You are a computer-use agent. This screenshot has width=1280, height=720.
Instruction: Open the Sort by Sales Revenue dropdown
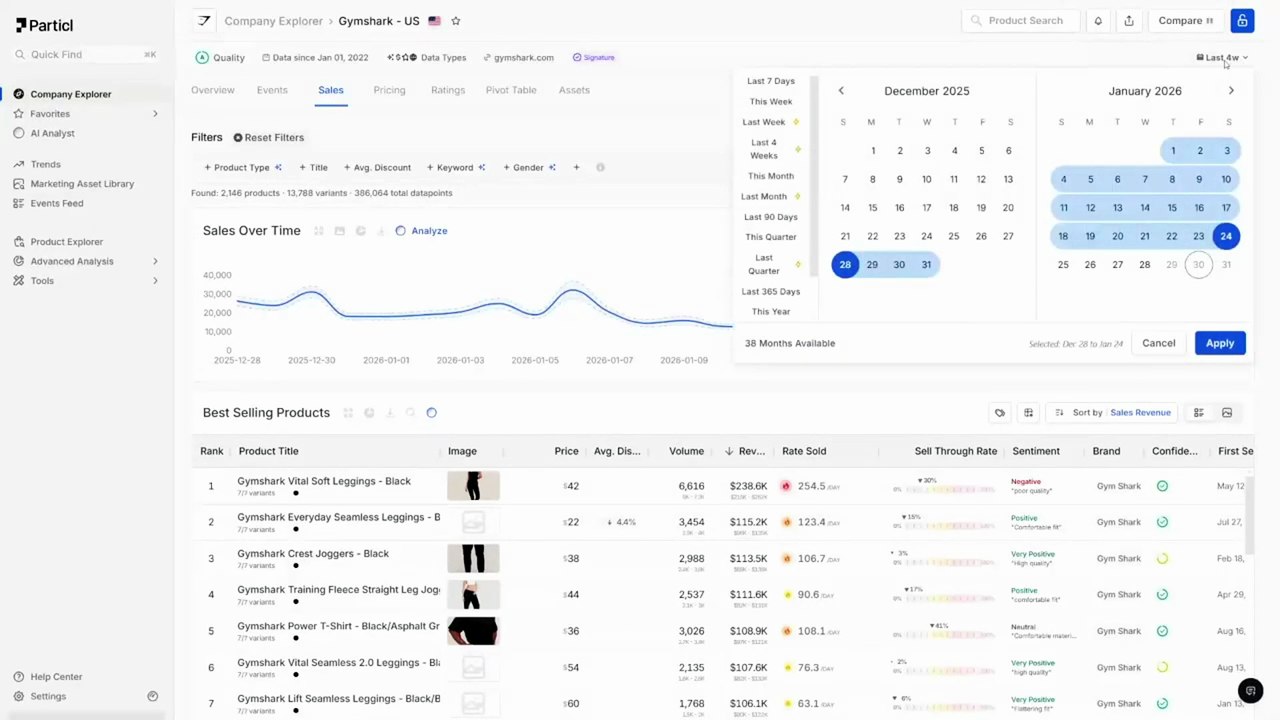tap(1112, 413)
